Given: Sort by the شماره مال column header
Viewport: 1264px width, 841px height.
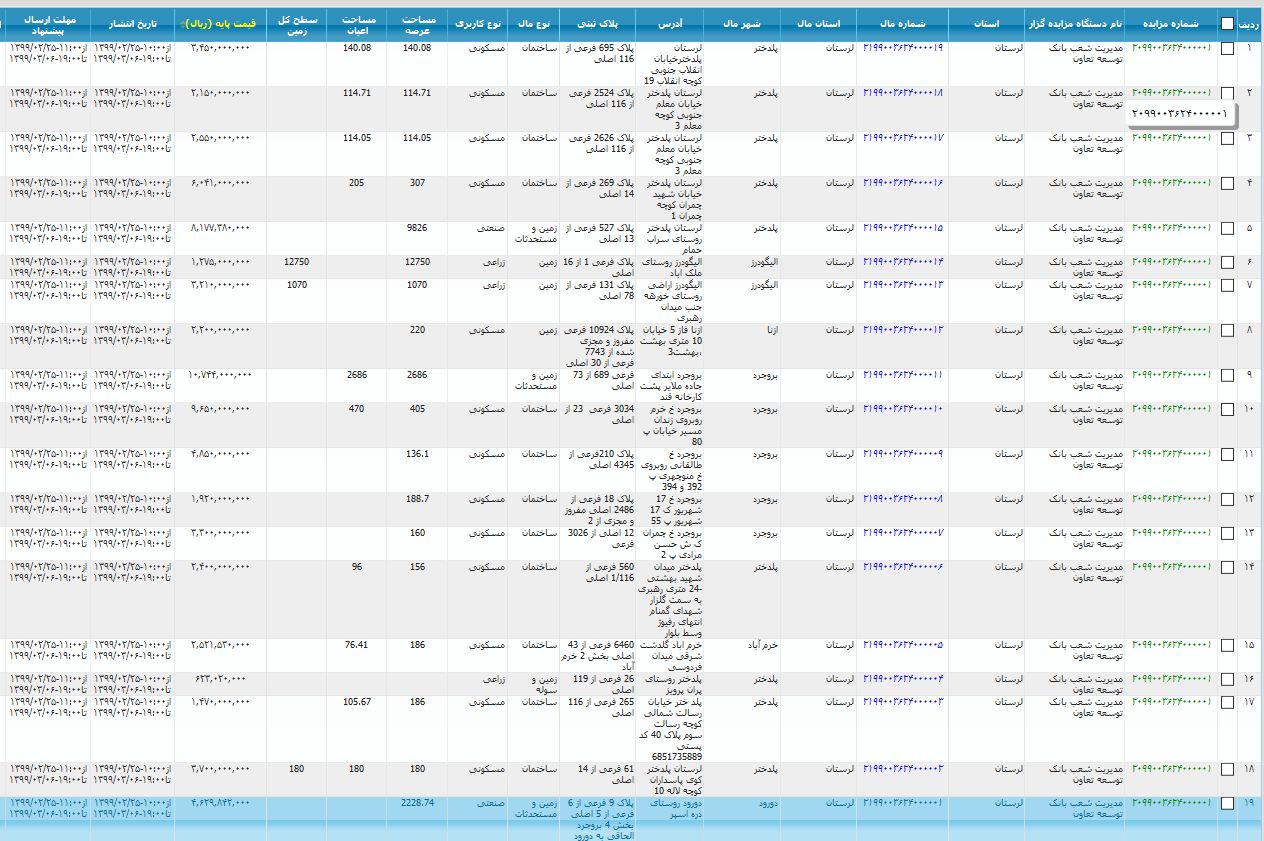Looking at the screenshot, I should tap(905, 22).
